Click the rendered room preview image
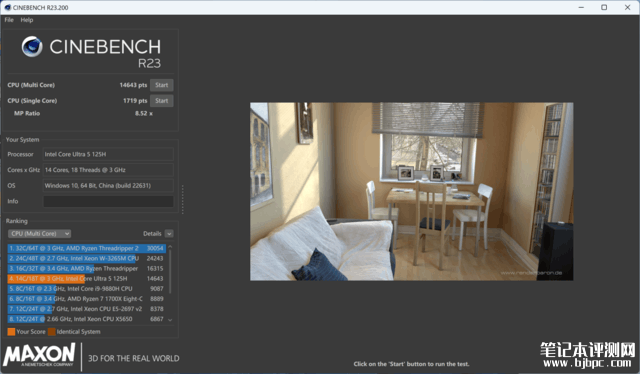The image size is (640, 374). click(x=411, y=191)
